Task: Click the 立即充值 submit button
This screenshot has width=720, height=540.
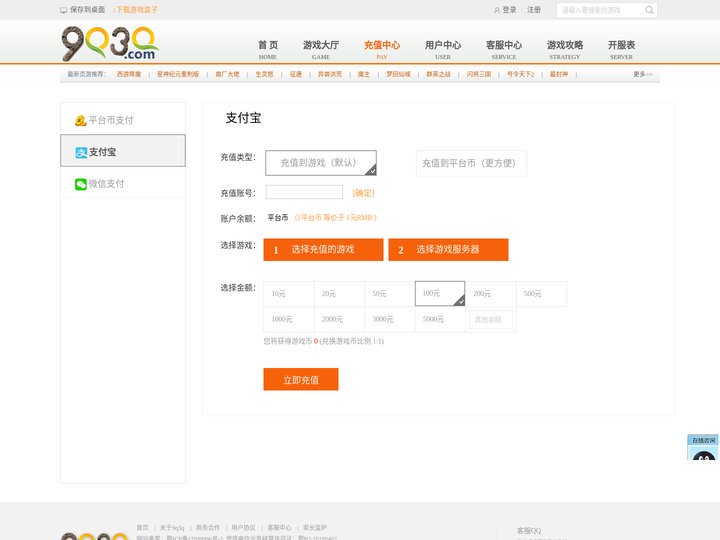Action: (x=301, y=379)
